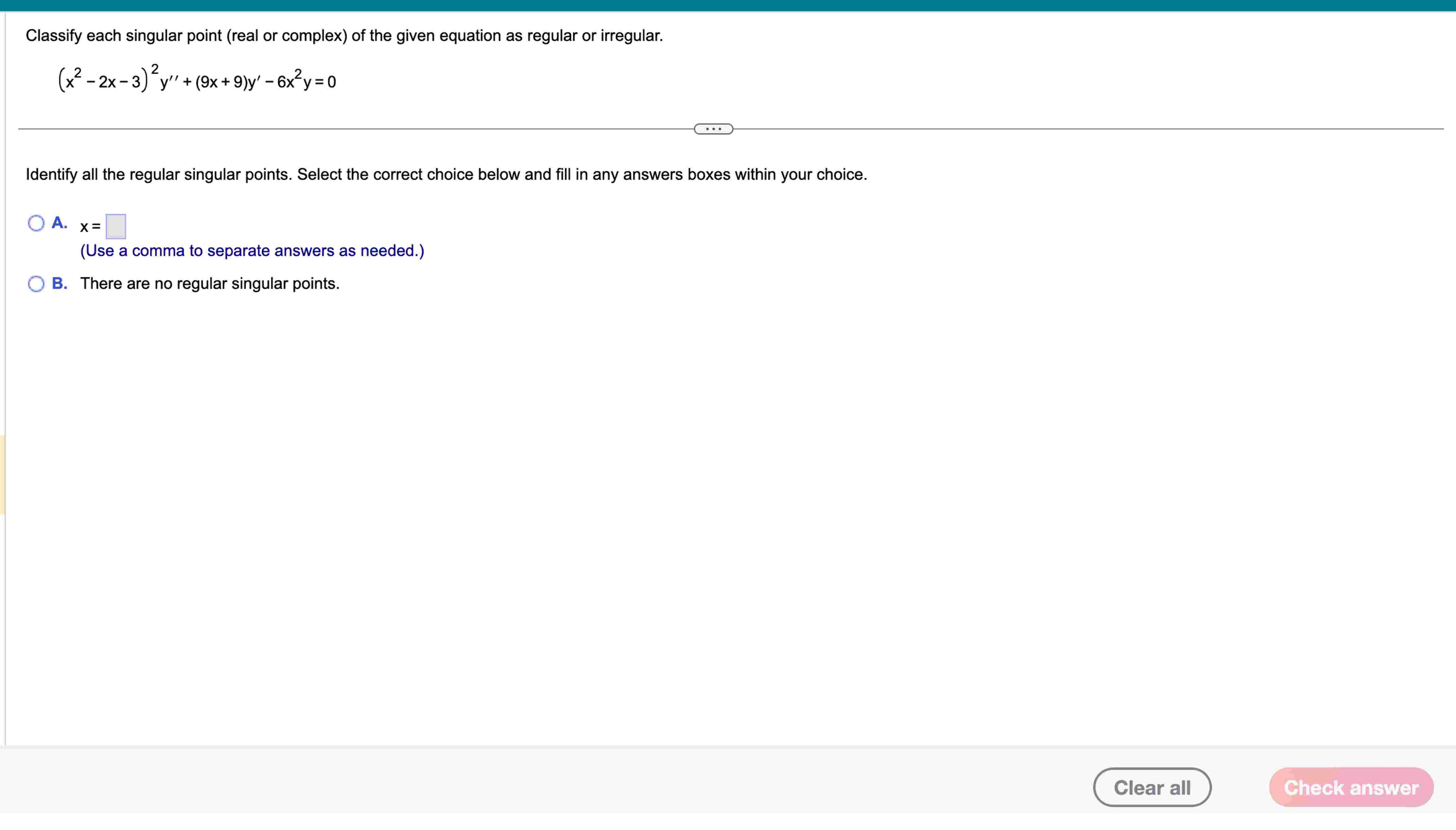
Task: Click the x = label beside the box
Action: 90,226
